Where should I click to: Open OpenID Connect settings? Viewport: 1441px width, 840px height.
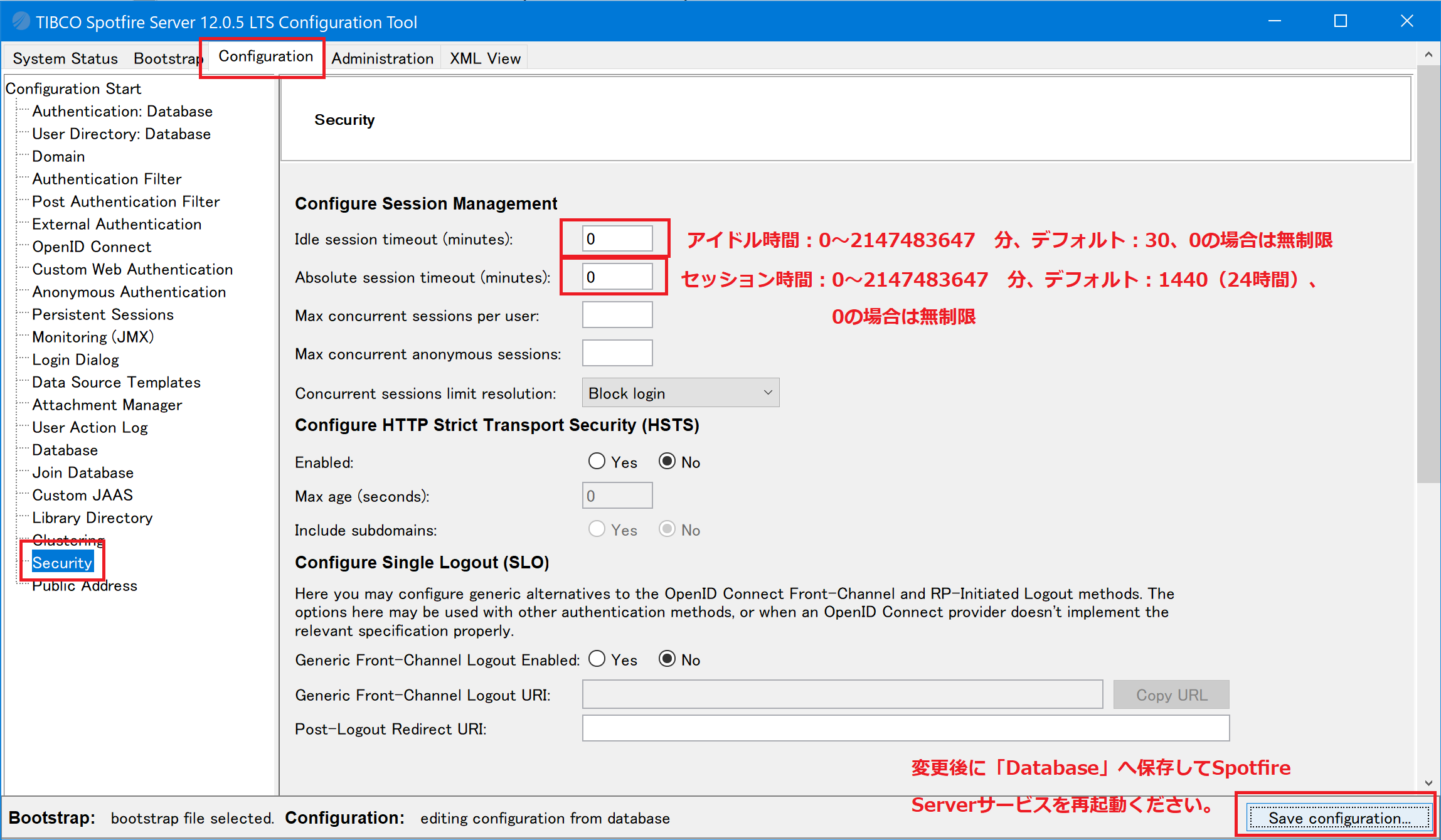click(x=92, y=247)
